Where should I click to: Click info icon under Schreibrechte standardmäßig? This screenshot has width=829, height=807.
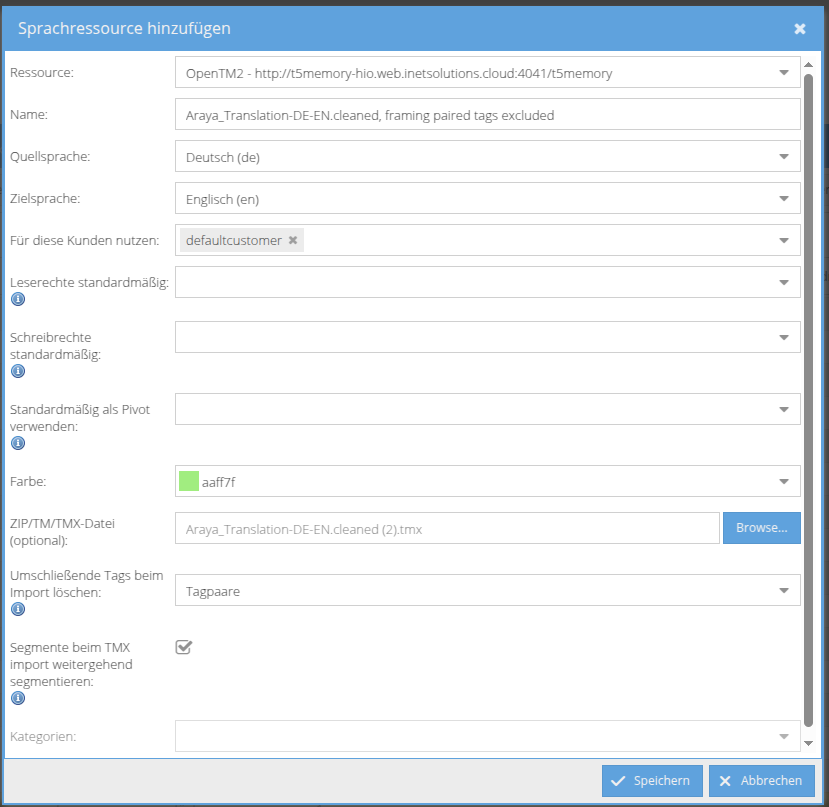click(x=17, y=371)
